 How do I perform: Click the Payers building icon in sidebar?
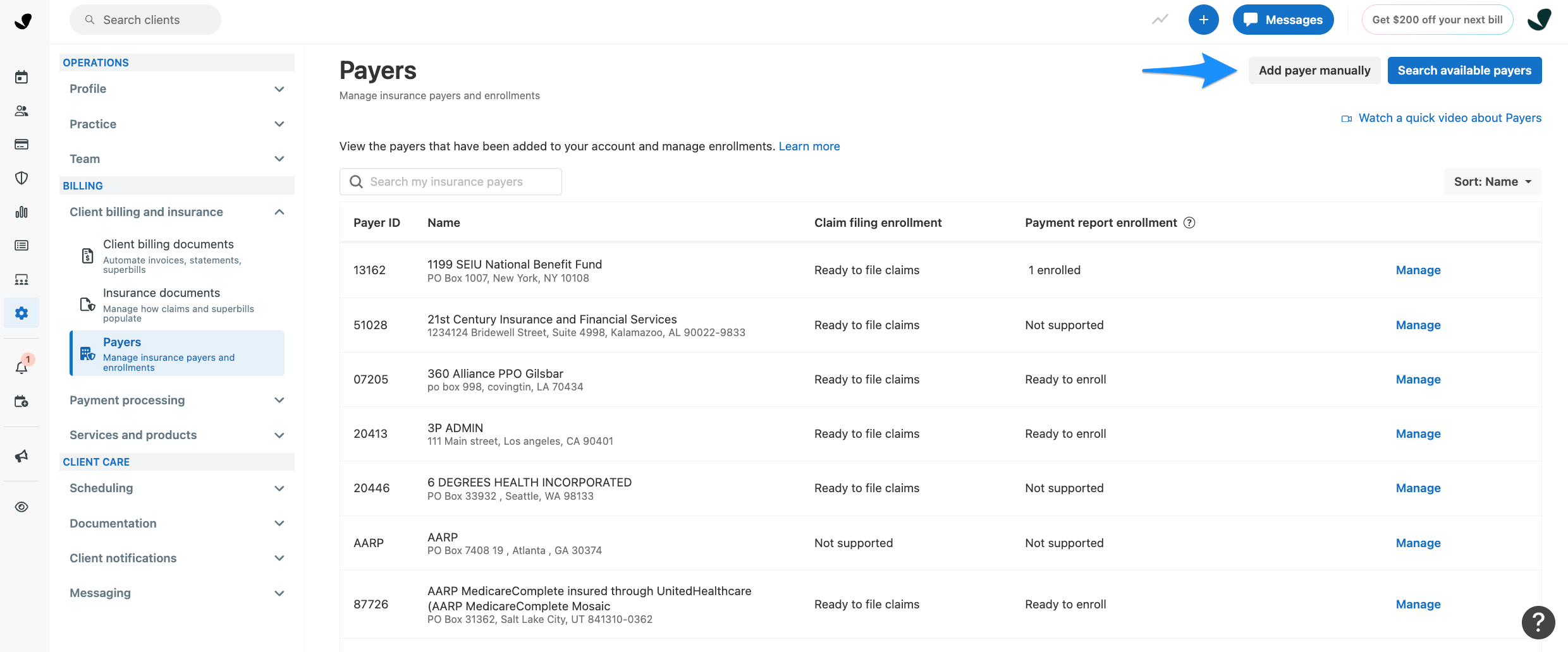(x=87, y=353)
